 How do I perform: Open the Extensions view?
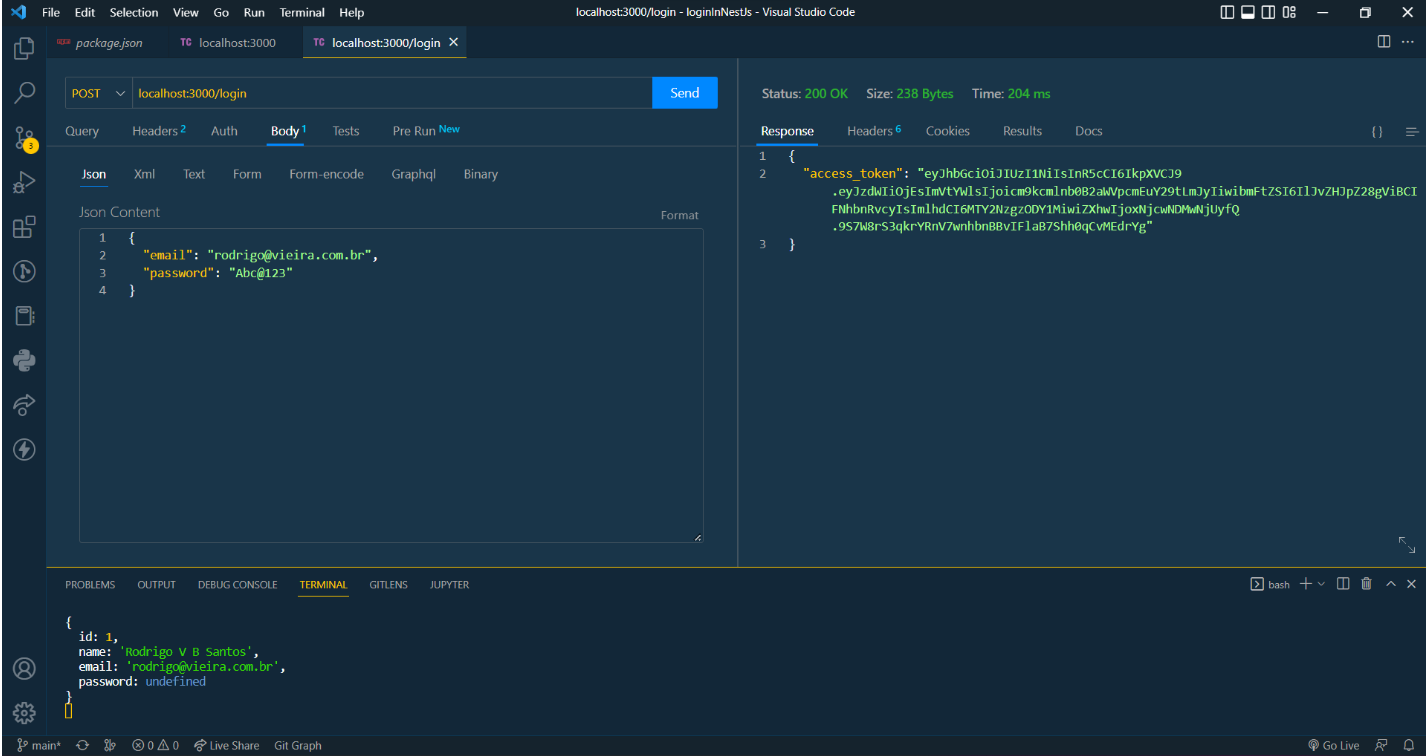coord(23,227)
